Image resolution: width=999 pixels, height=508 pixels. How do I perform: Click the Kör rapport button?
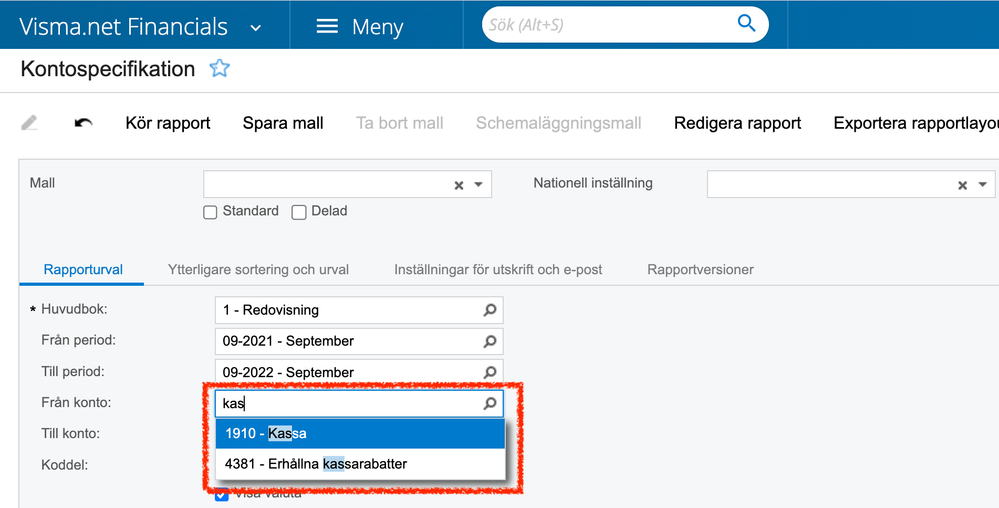tap(168, 123)
